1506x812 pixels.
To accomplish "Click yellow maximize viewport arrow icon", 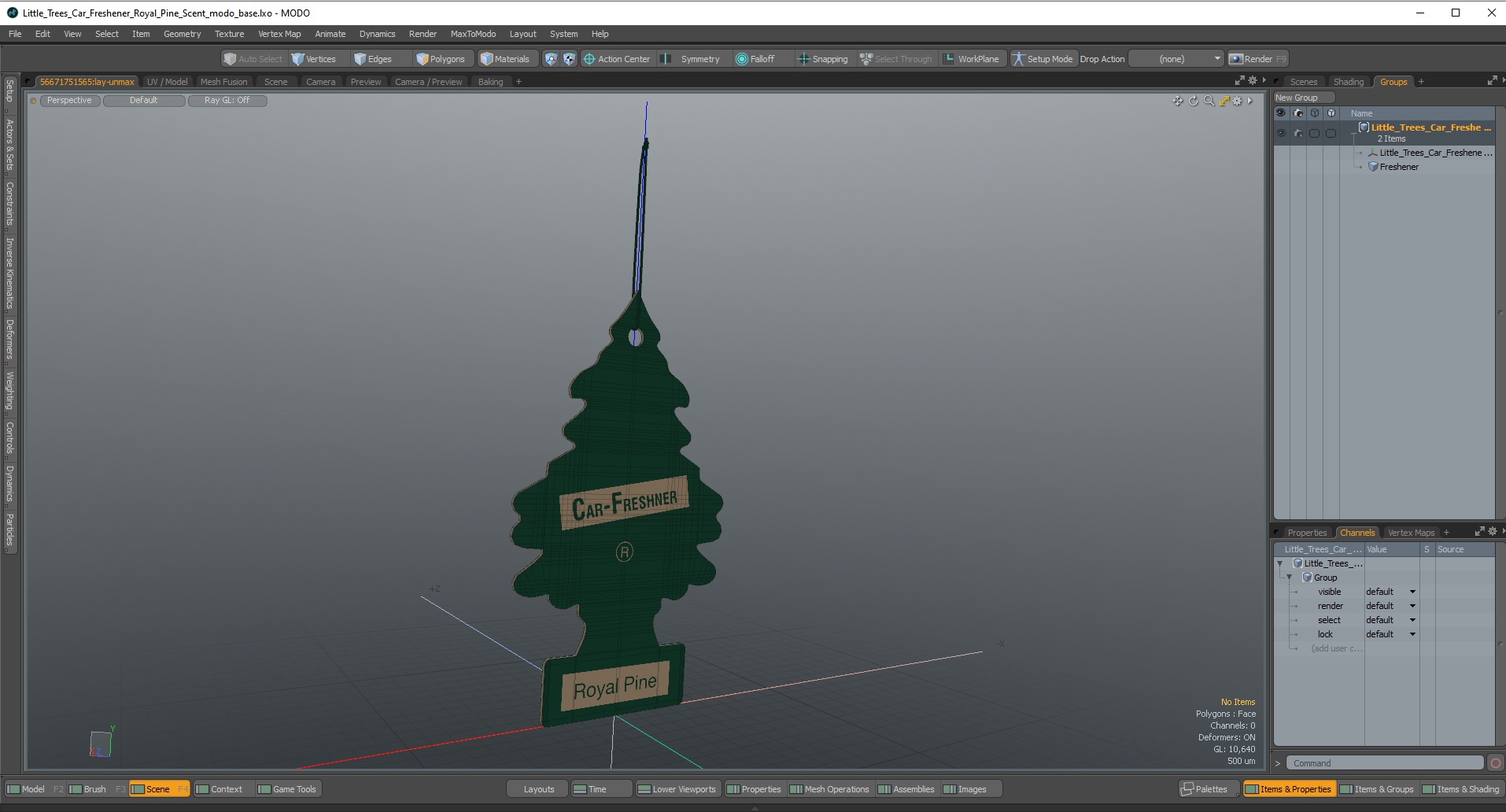I will click(x=1224, y=101).
